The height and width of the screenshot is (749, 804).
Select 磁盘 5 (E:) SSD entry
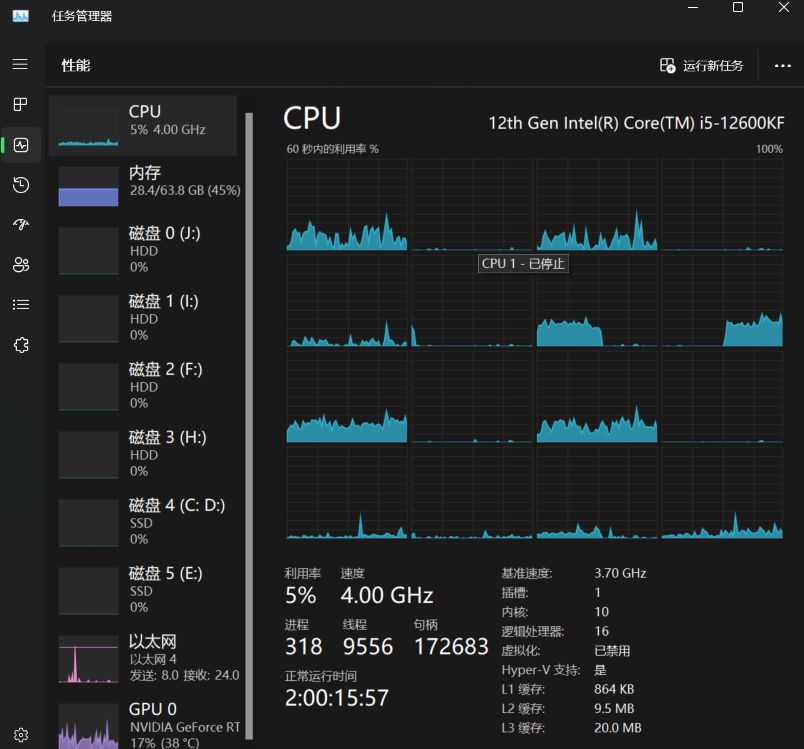144,590
